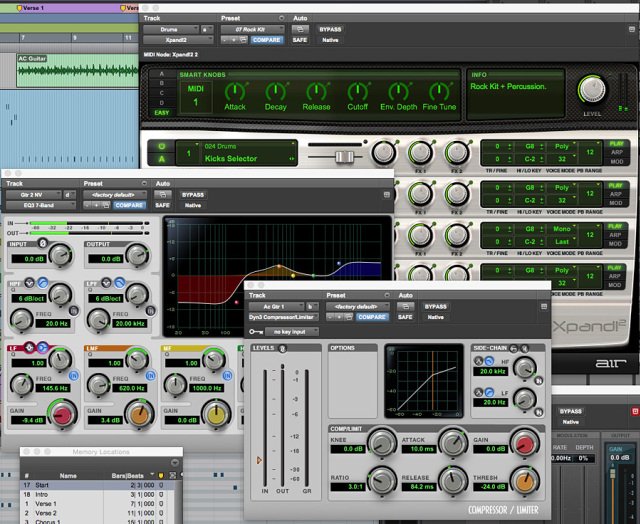Select Smart Knobs part A tab

pyautogui.click(x=162, y=74)
